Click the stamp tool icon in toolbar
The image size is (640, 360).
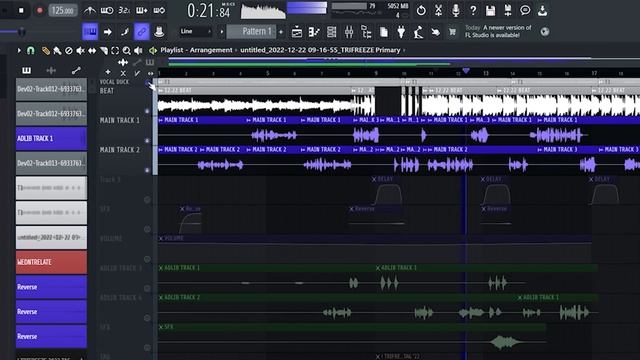click(159, 31)
